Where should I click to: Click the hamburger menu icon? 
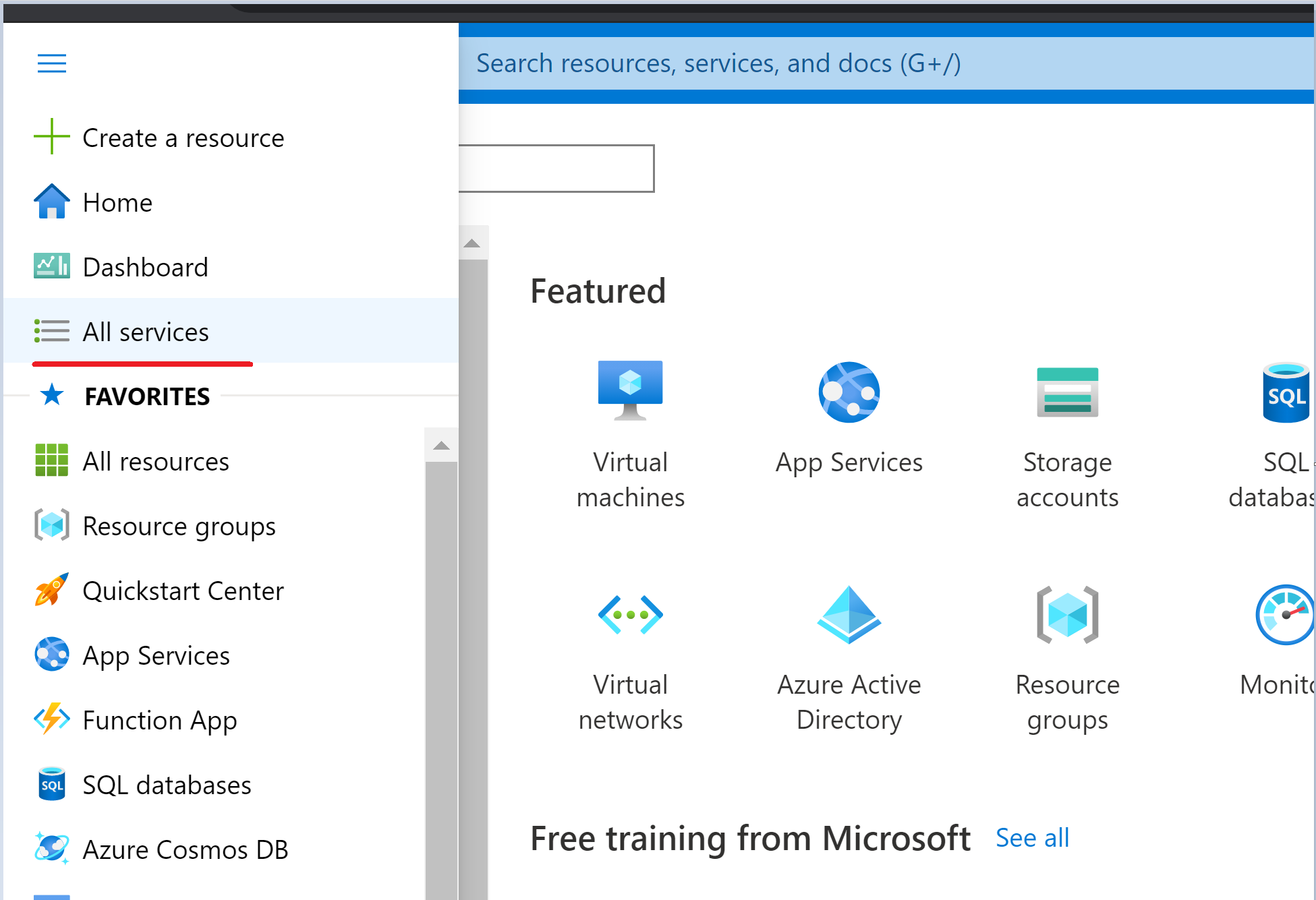tap(52, 63)
